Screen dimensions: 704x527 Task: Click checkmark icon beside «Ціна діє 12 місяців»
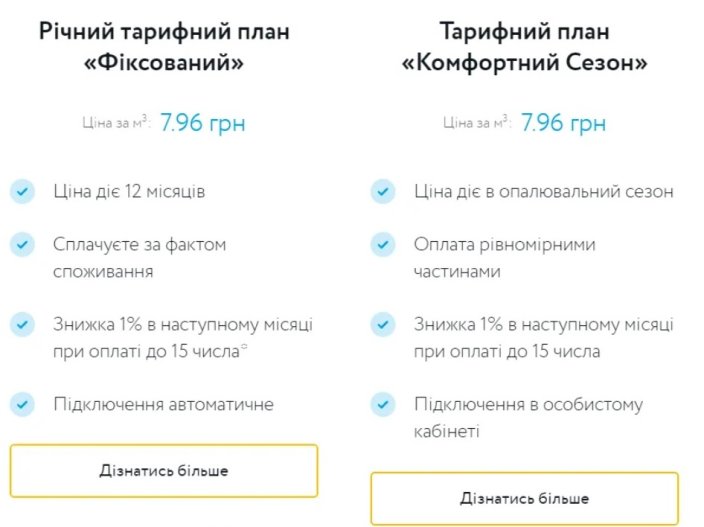22,192
